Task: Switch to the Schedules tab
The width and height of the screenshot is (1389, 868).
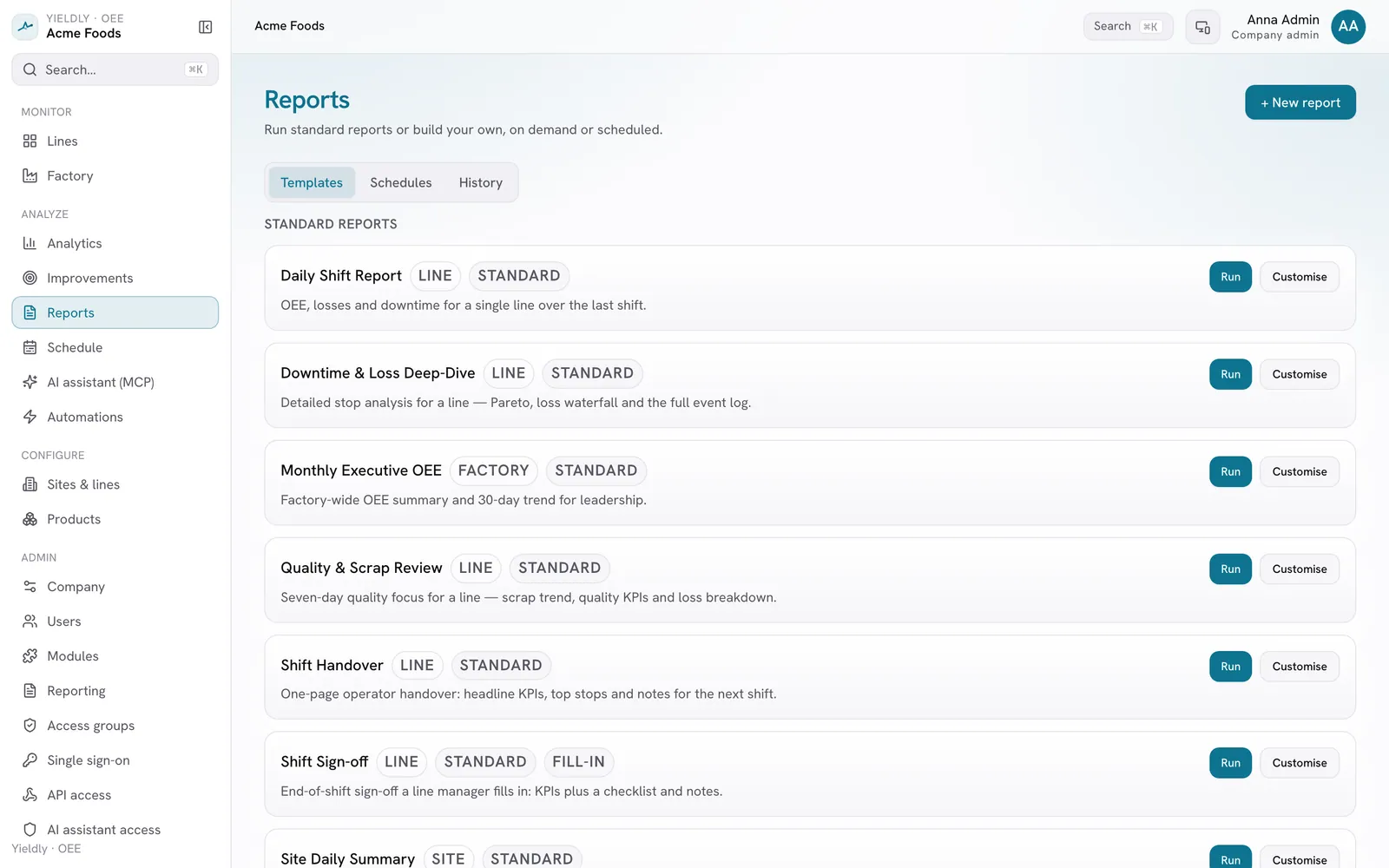Action: tap(401, 182)
